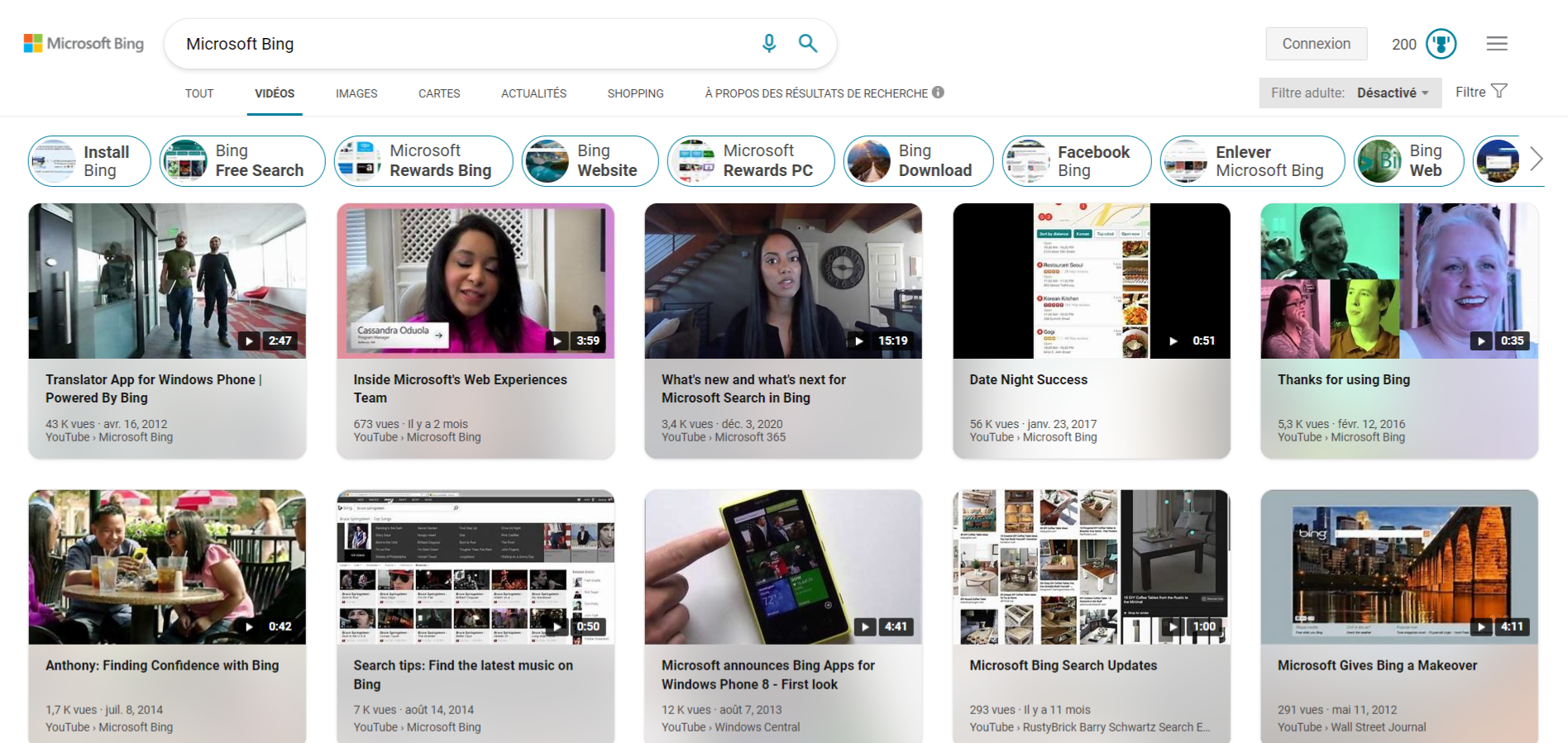Play the Date Night Success video thumbnail
This screenshot has width=1568, height=743.
point(1092,281)
